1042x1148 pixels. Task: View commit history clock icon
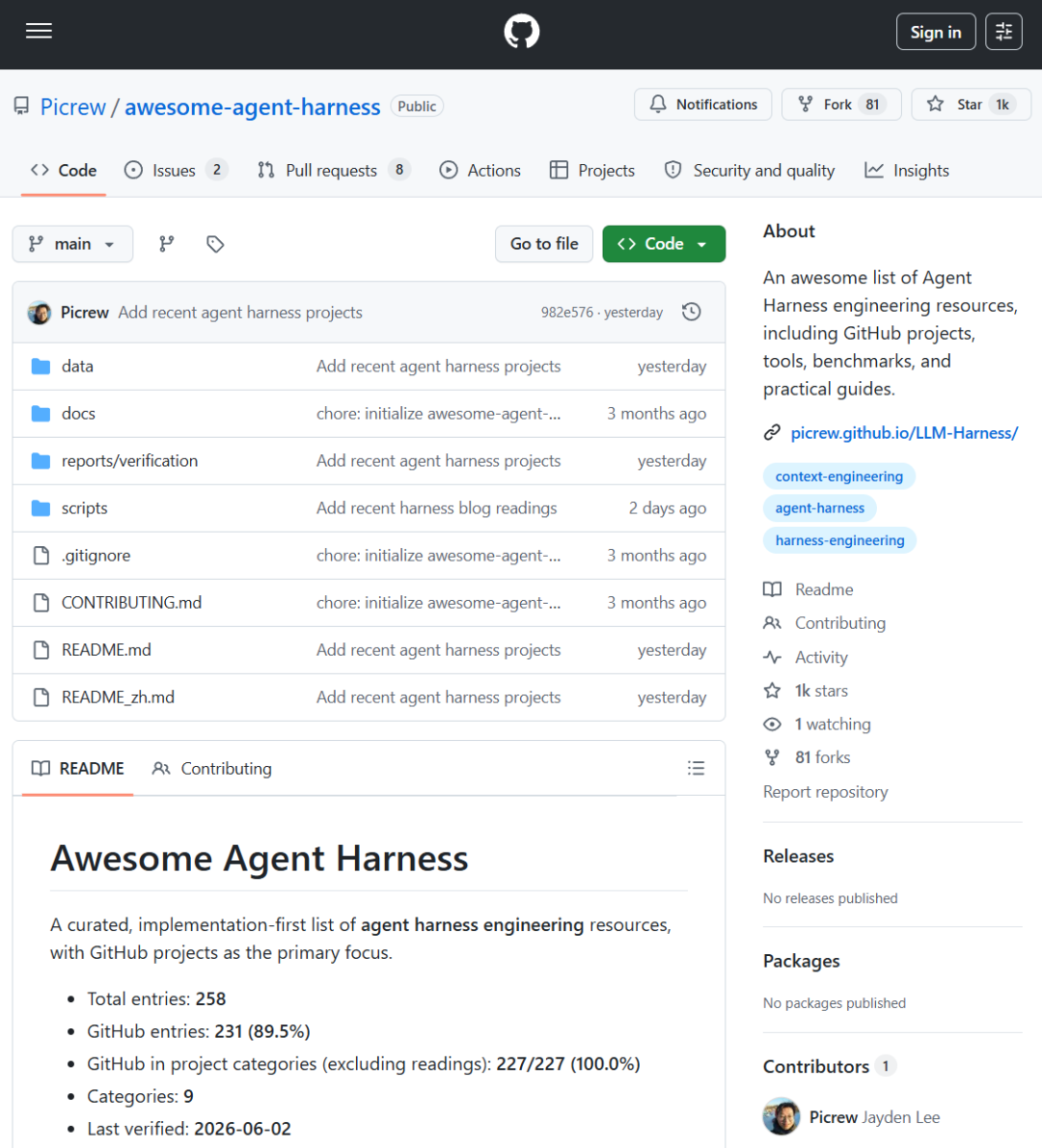tap(691, 312)
